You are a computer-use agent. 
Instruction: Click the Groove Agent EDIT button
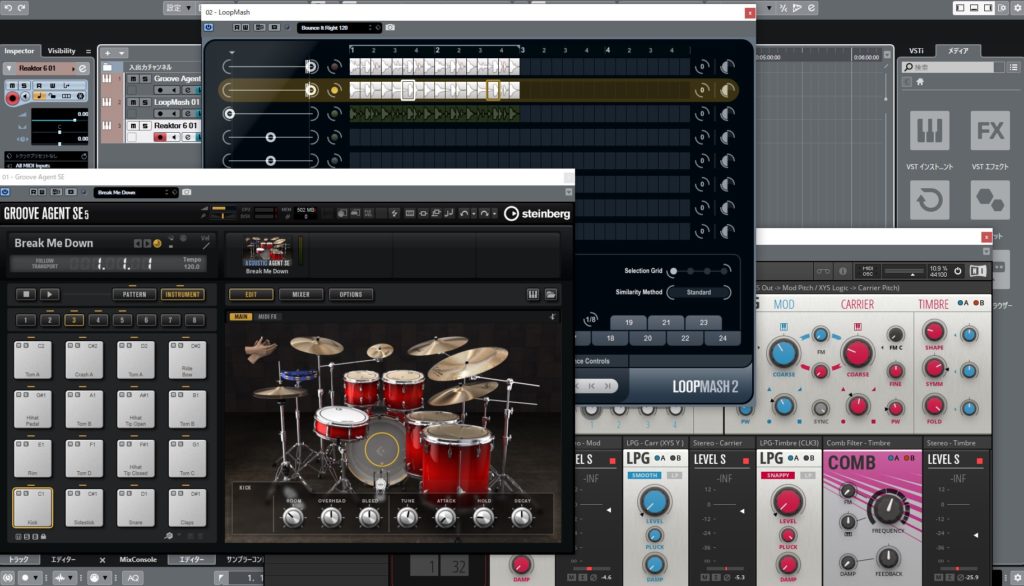(251, 295)
